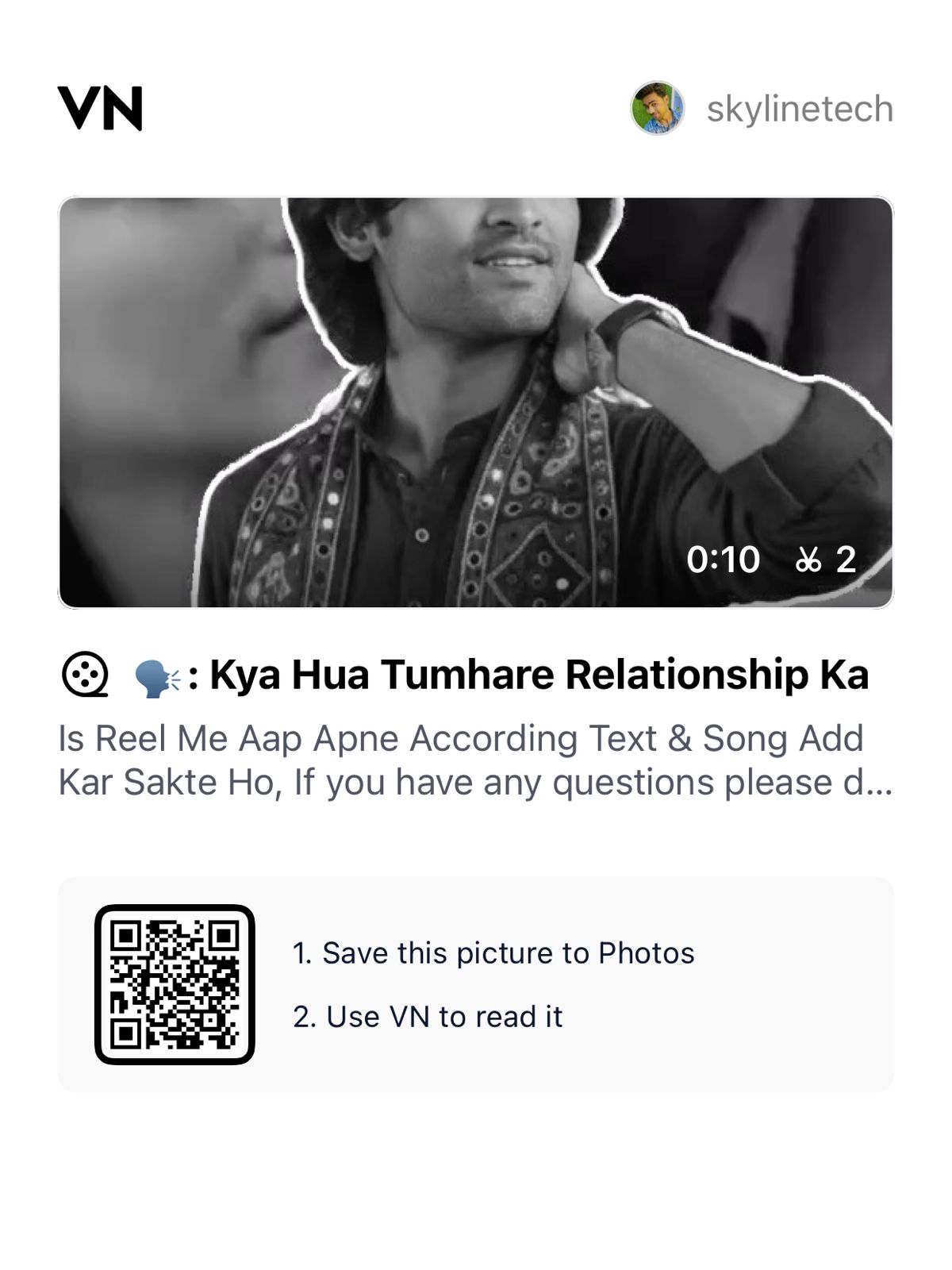Open the video thumbnail preview
952x1270 pixels.
[x=476, y=401]
